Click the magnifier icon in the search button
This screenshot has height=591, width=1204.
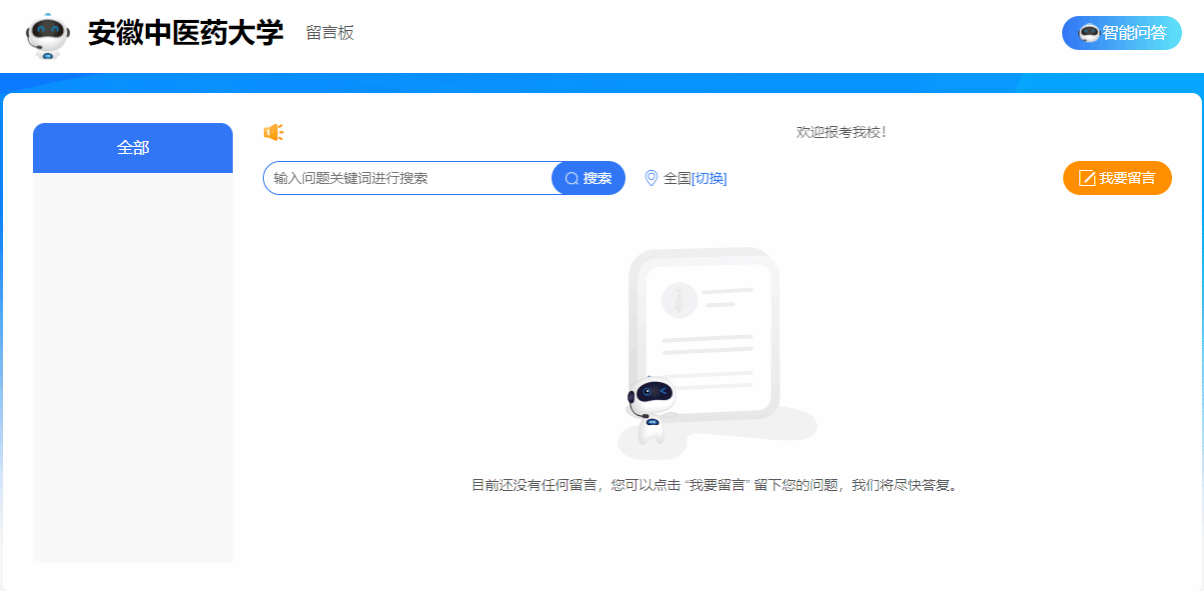[572, 178]
